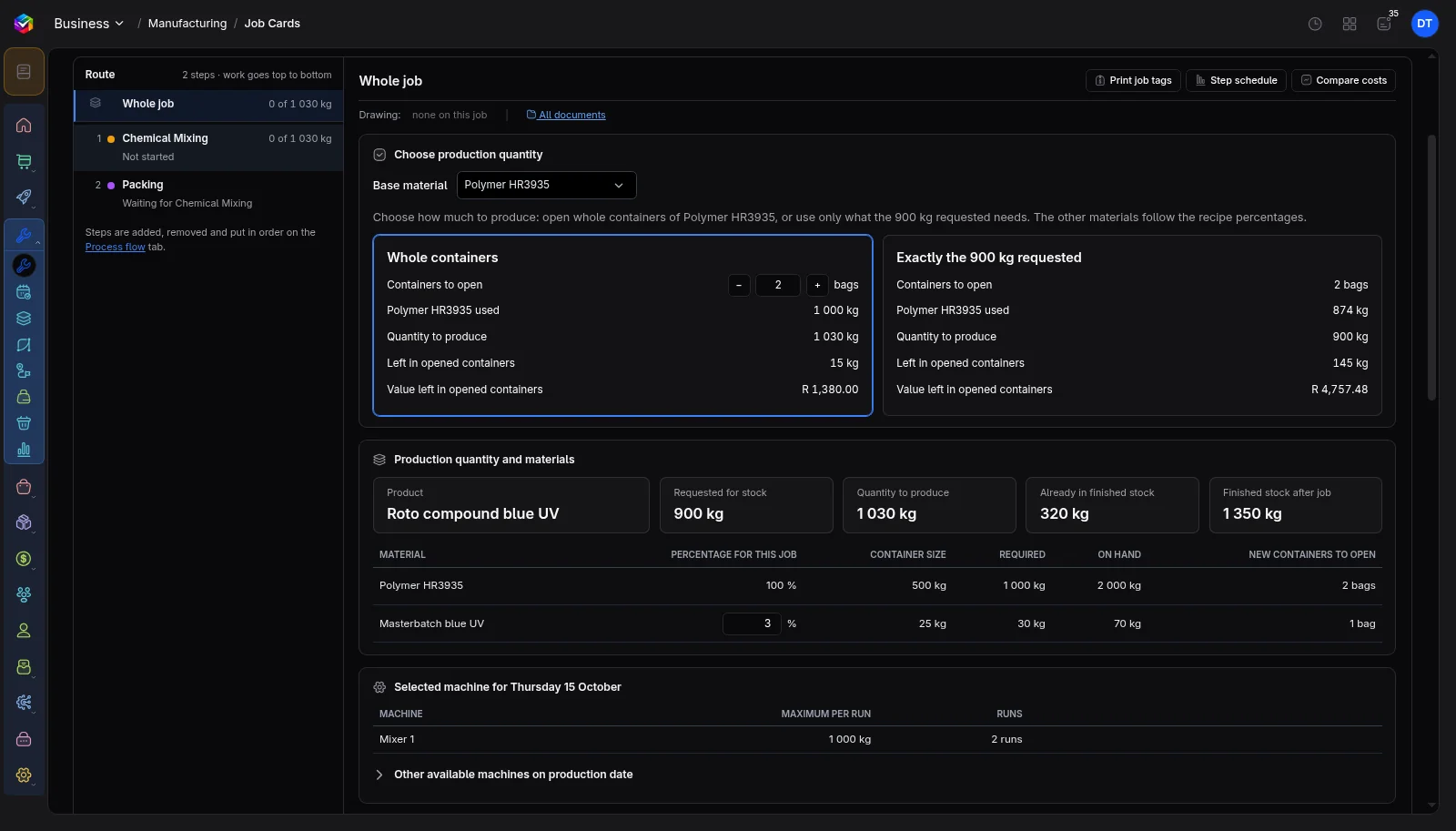Image resolution: width=1456 pixels, height=831 pixels.
Task: Open the rocket icon in sidebar
Action: [x=24, y=197]
